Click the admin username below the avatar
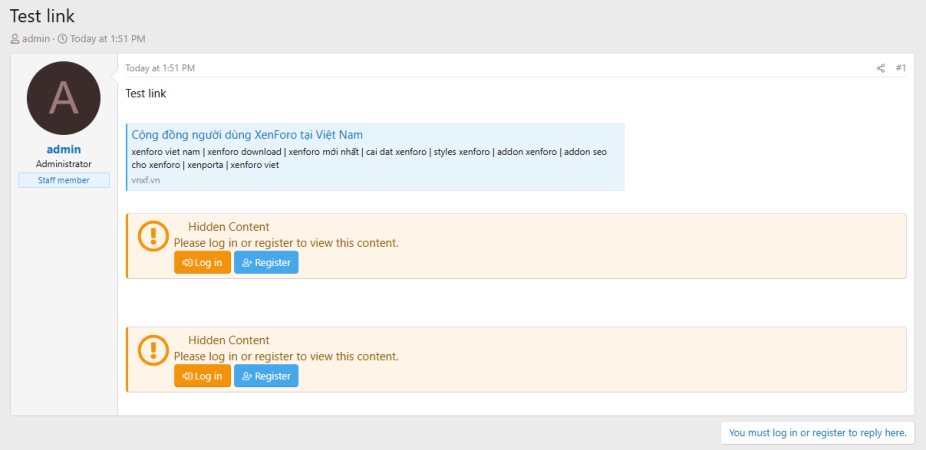Viewport: 926px width, 450px height. (64, 149)
